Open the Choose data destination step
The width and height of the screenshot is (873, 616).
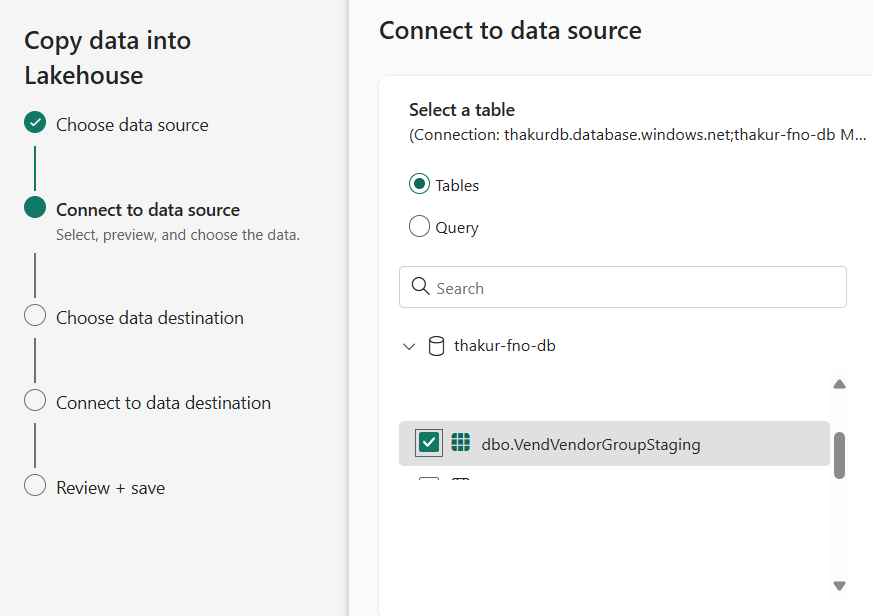click(150, 318)
